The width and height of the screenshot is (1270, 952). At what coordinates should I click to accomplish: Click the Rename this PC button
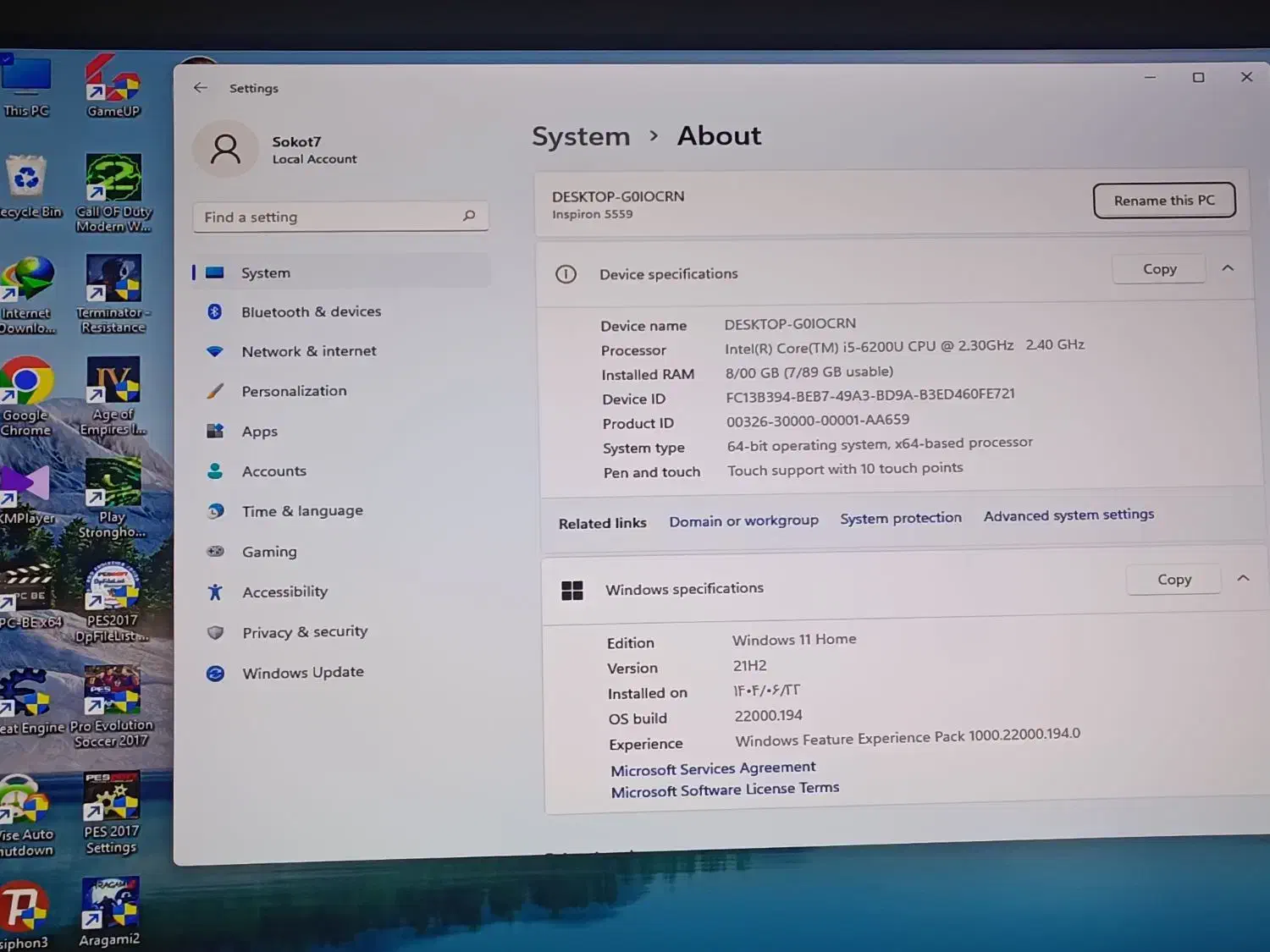coord(1163,201)
